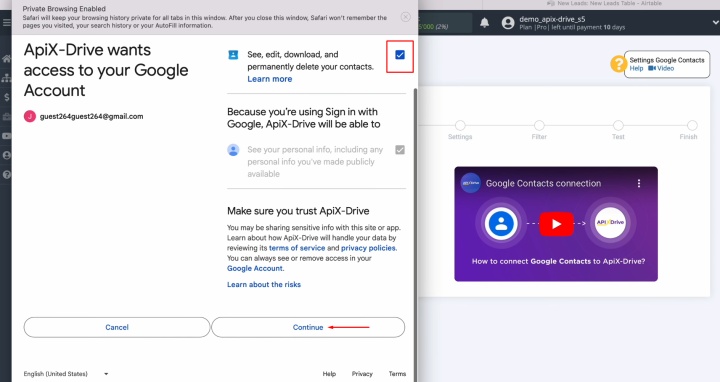This screenshot has width=720, height=382.
Task: Open the English (United States) language dropdown
Action: 66,374
